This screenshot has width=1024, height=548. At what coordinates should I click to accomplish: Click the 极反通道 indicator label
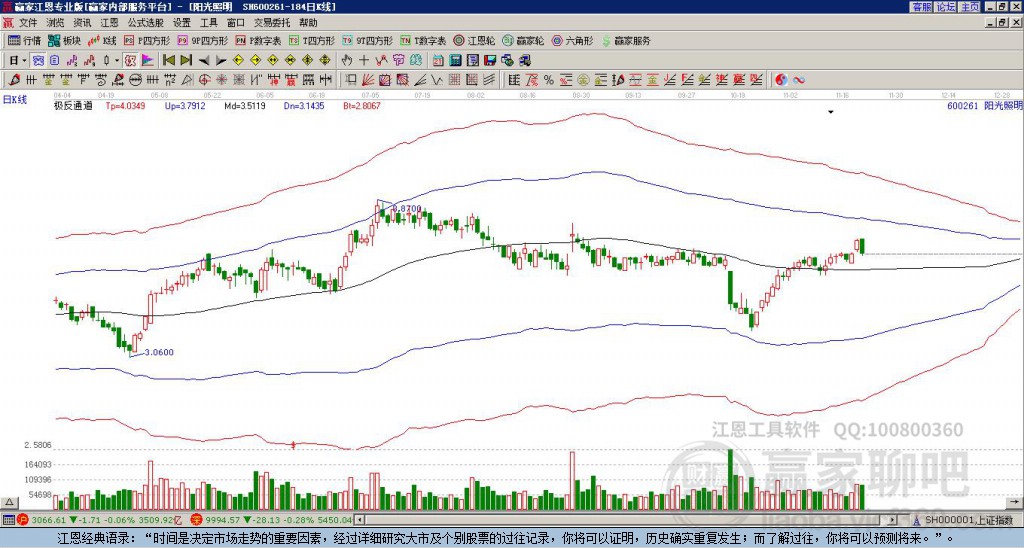point(73,105)
